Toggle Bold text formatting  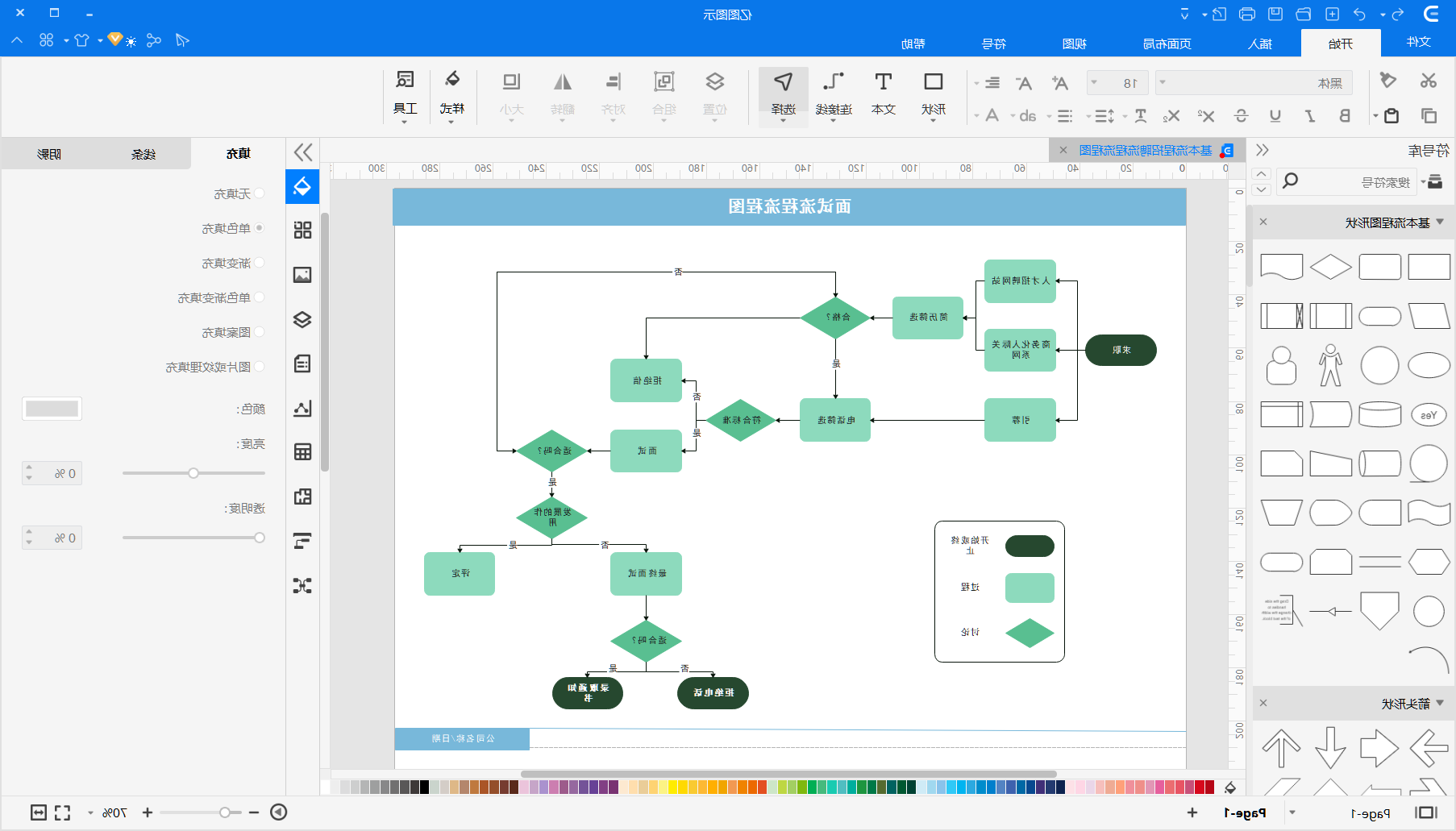[x=1345, y=116]
